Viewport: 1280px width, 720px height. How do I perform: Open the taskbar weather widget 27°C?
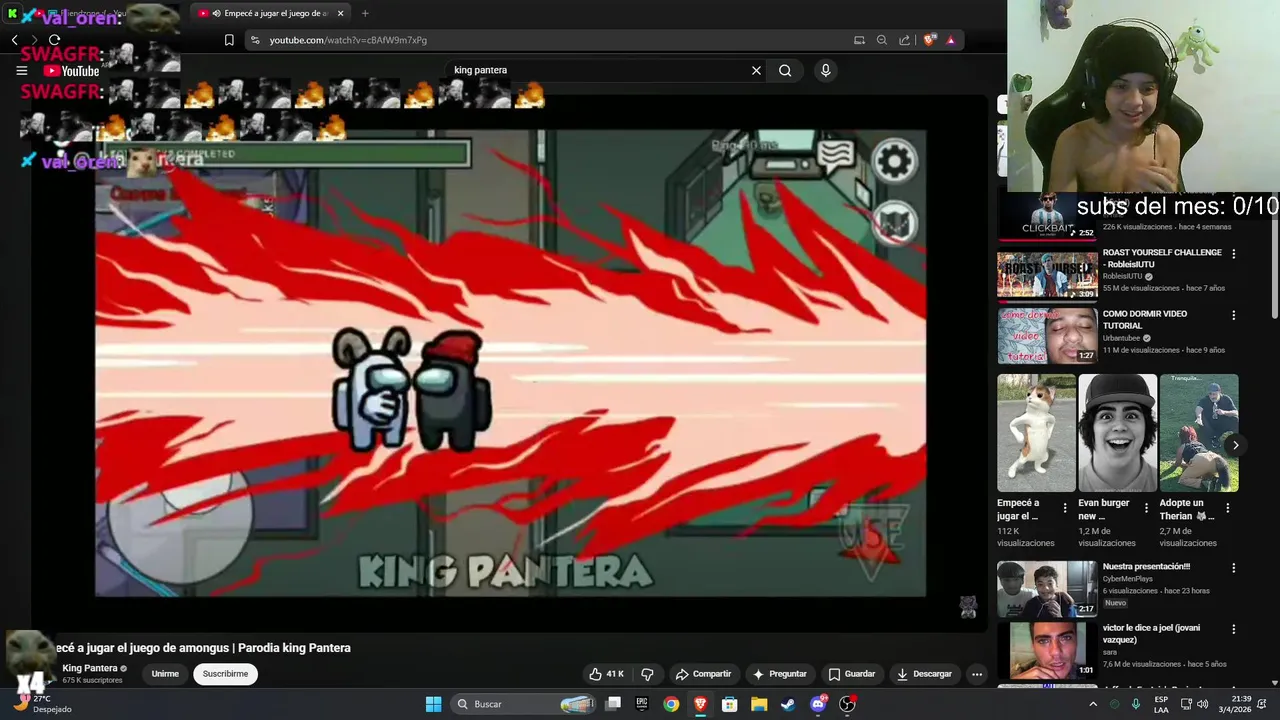tap(40, 704)
